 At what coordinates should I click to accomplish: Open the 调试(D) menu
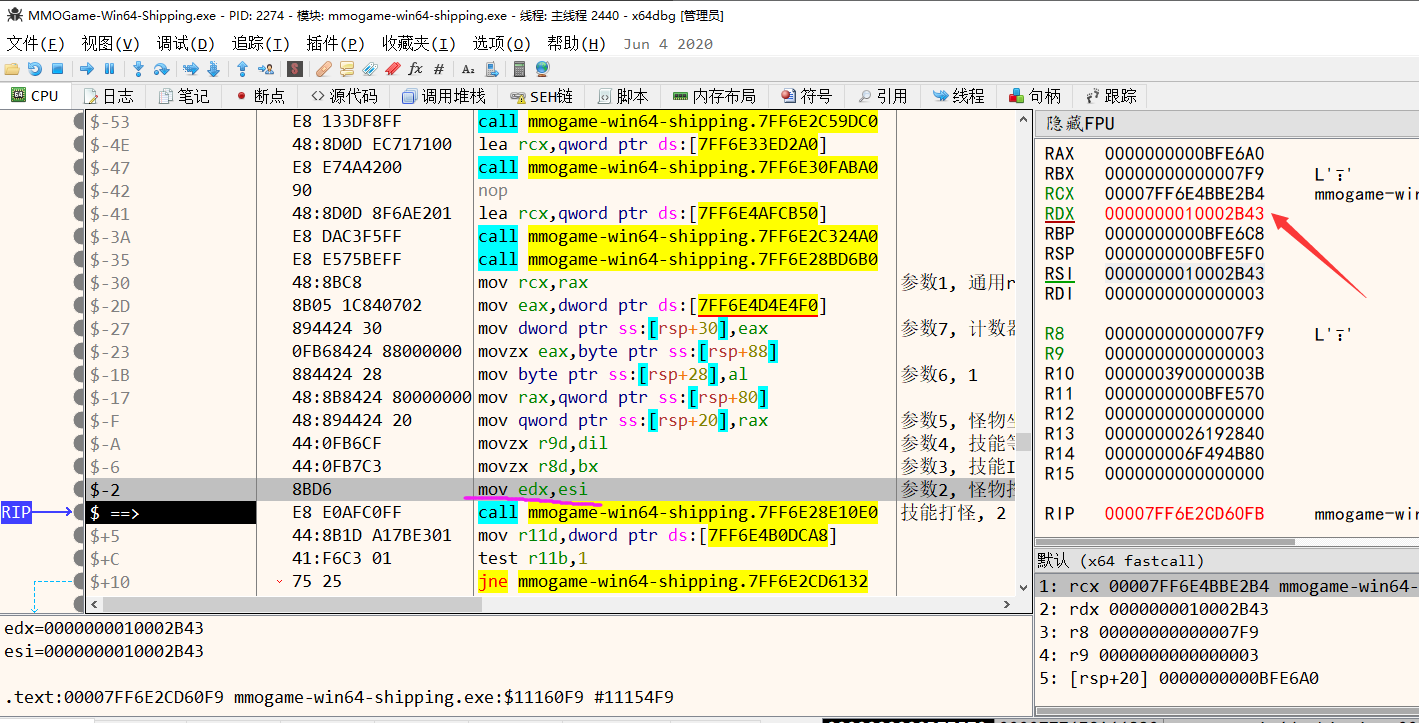click(x=186, y=43)
